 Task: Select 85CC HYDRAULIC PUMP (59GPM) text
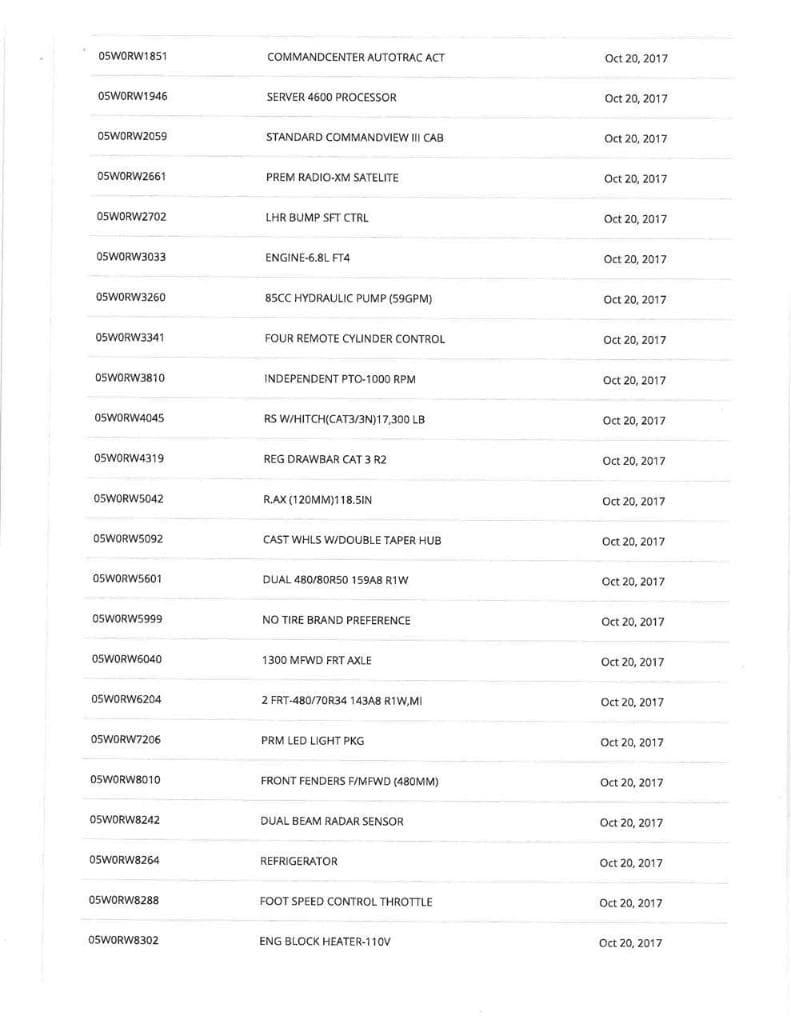[x=348, y=298]
